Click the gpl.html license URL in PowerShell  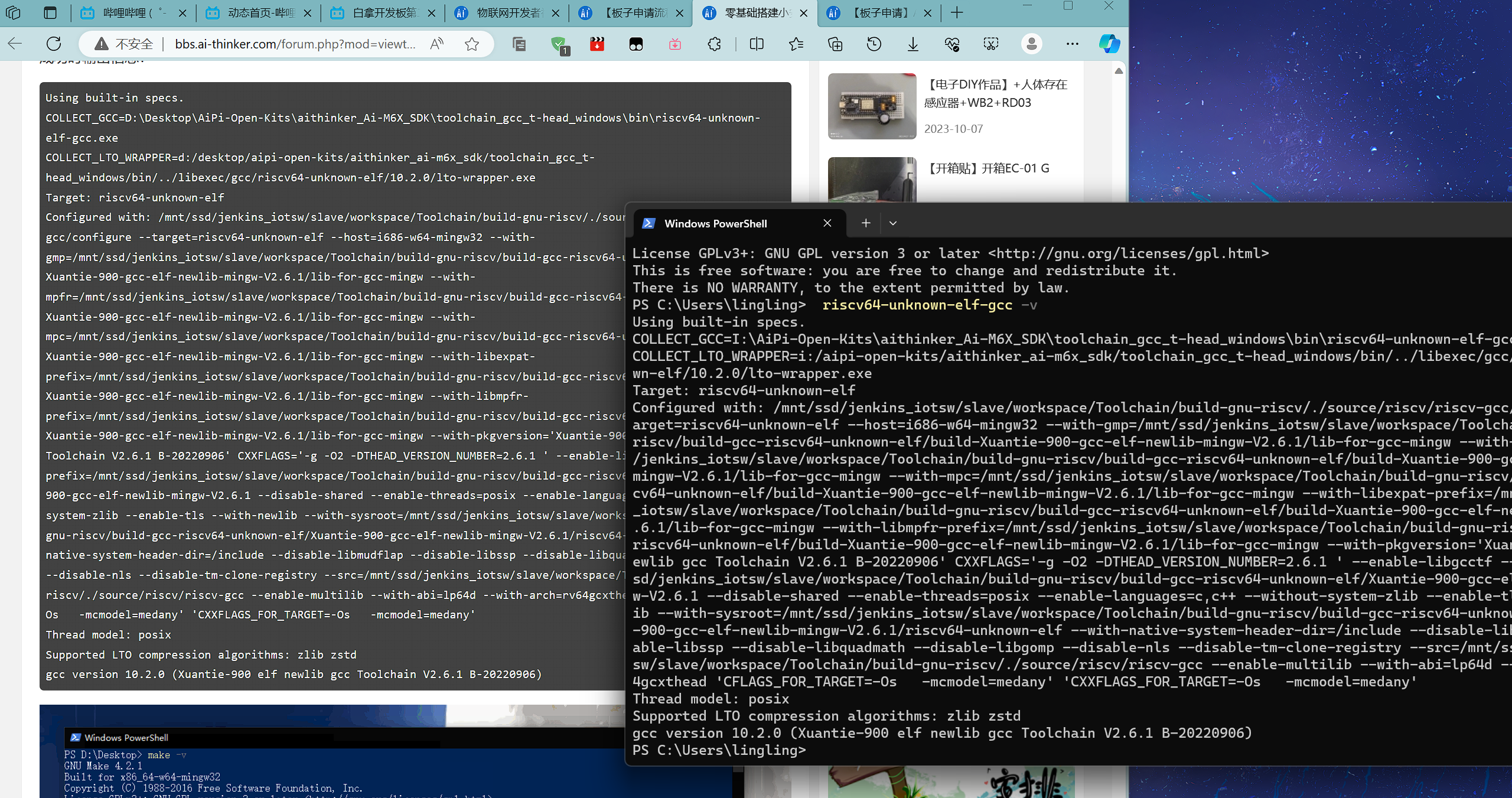1128,253
